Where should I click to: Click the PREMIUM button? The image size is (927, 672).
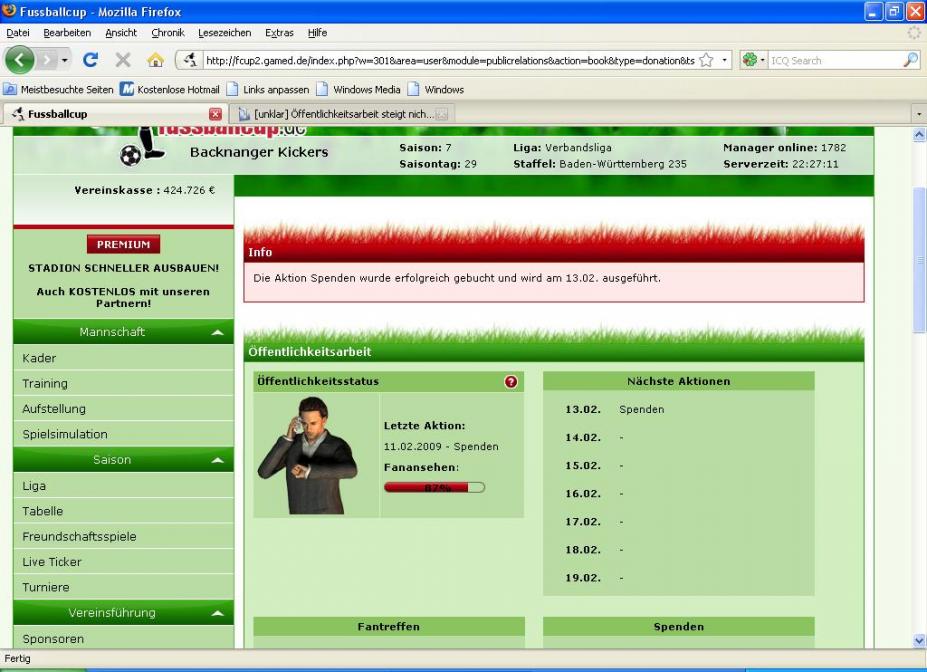pyautogui.click(x=123, y=244)
